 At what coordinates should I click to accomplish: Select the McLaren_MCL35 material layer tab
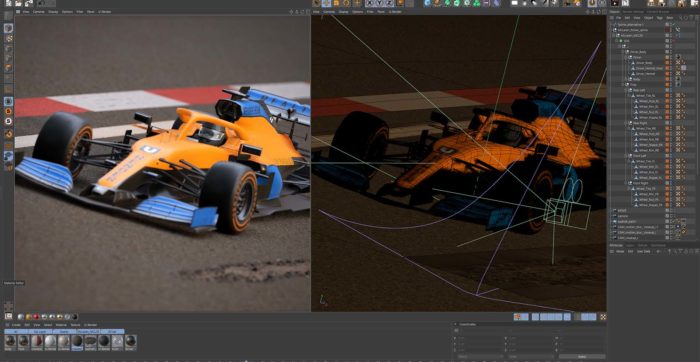(x=88, y=332)
